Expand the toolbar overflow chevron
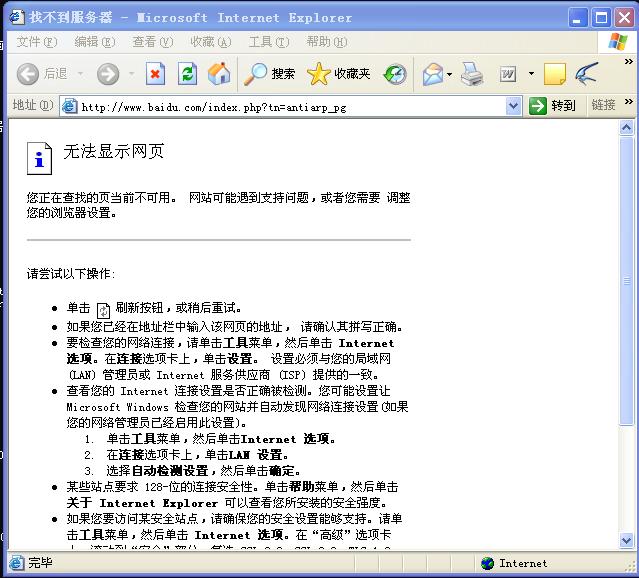This screenshot has height=578, width=639. point(628,62)
